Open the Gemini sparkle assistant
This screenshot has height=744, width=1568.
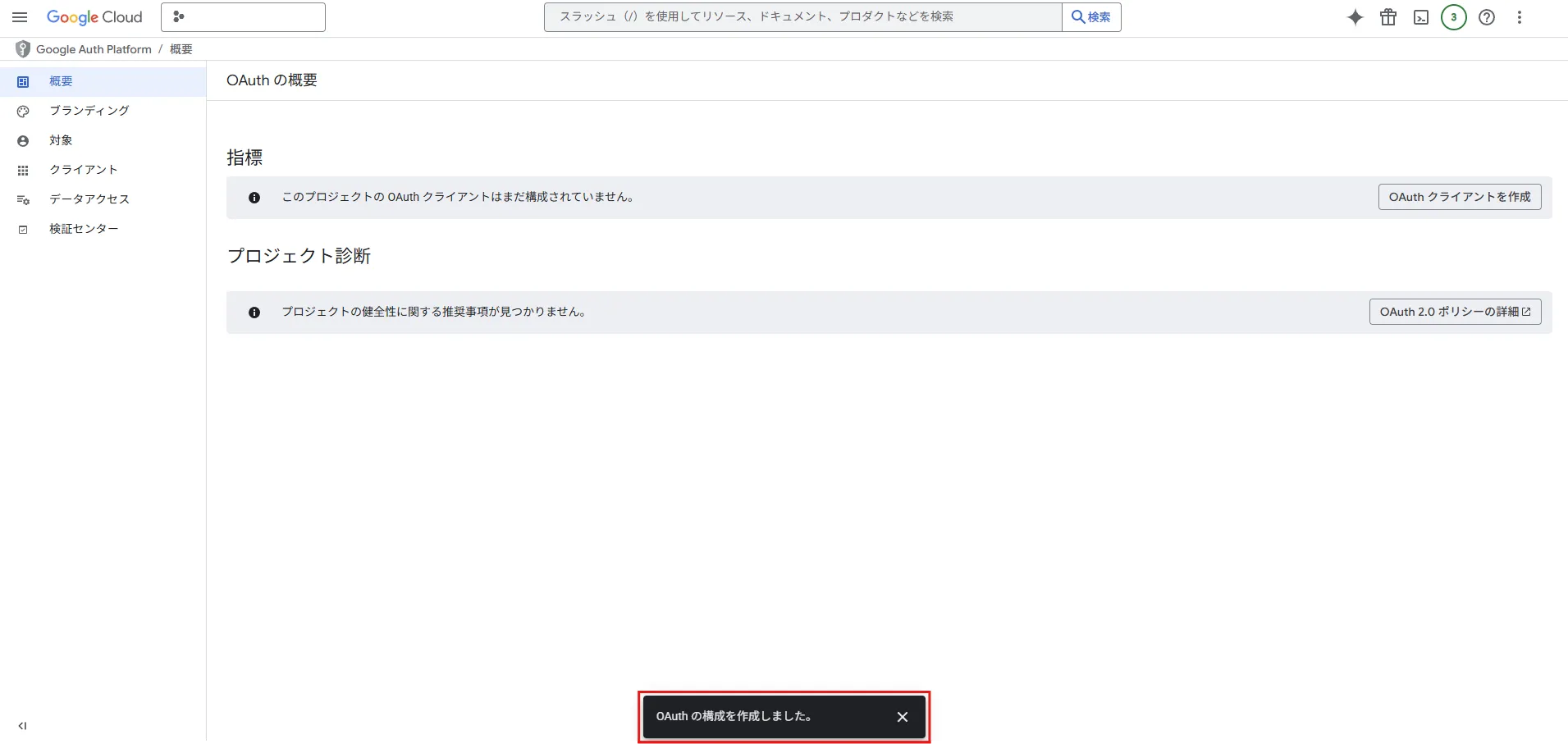1355,17
